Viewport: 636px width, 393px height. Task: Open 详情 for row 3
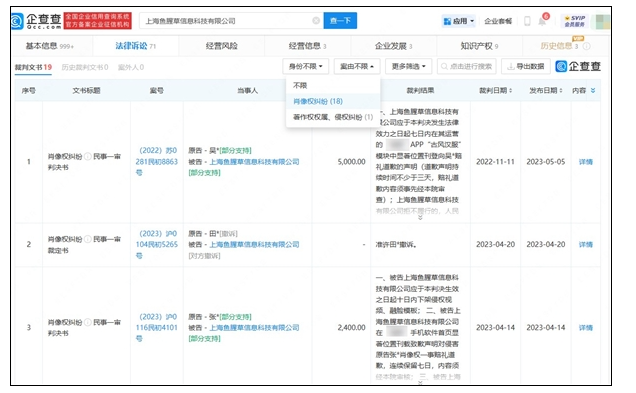[x=586, y=328]
